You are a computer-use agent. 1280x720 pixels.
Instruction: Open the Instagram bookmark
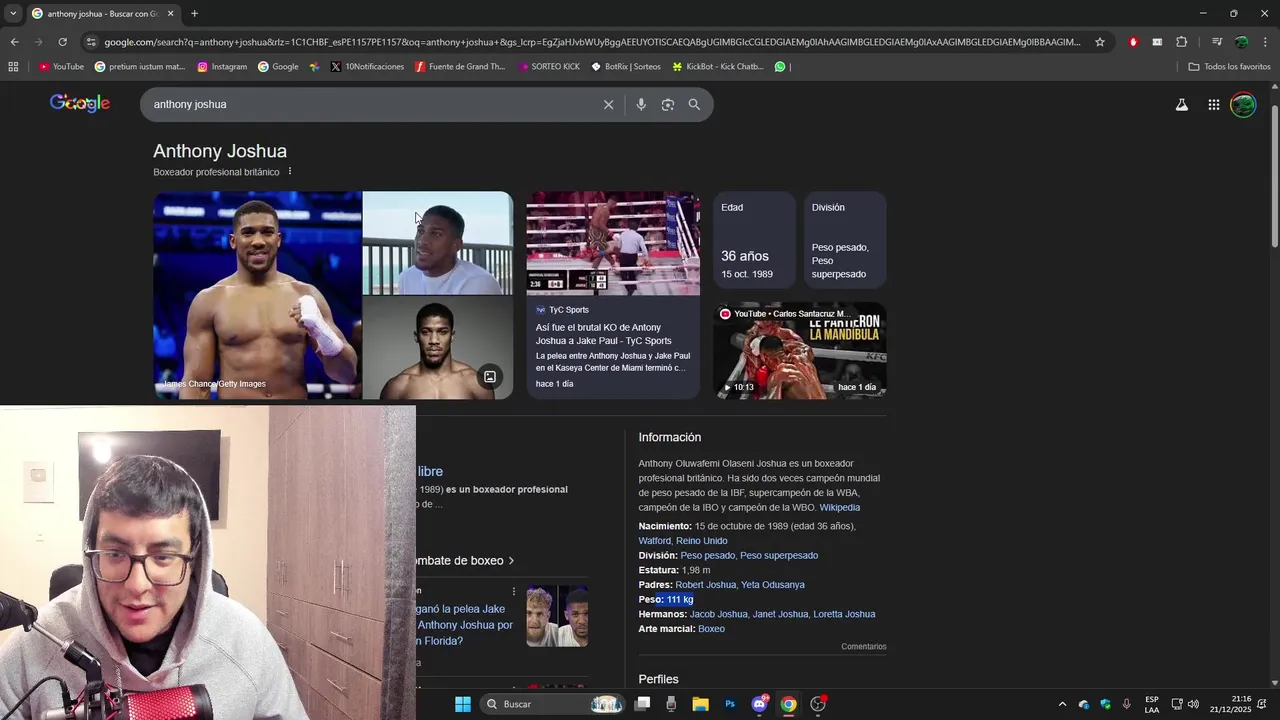tap(222, 67)
